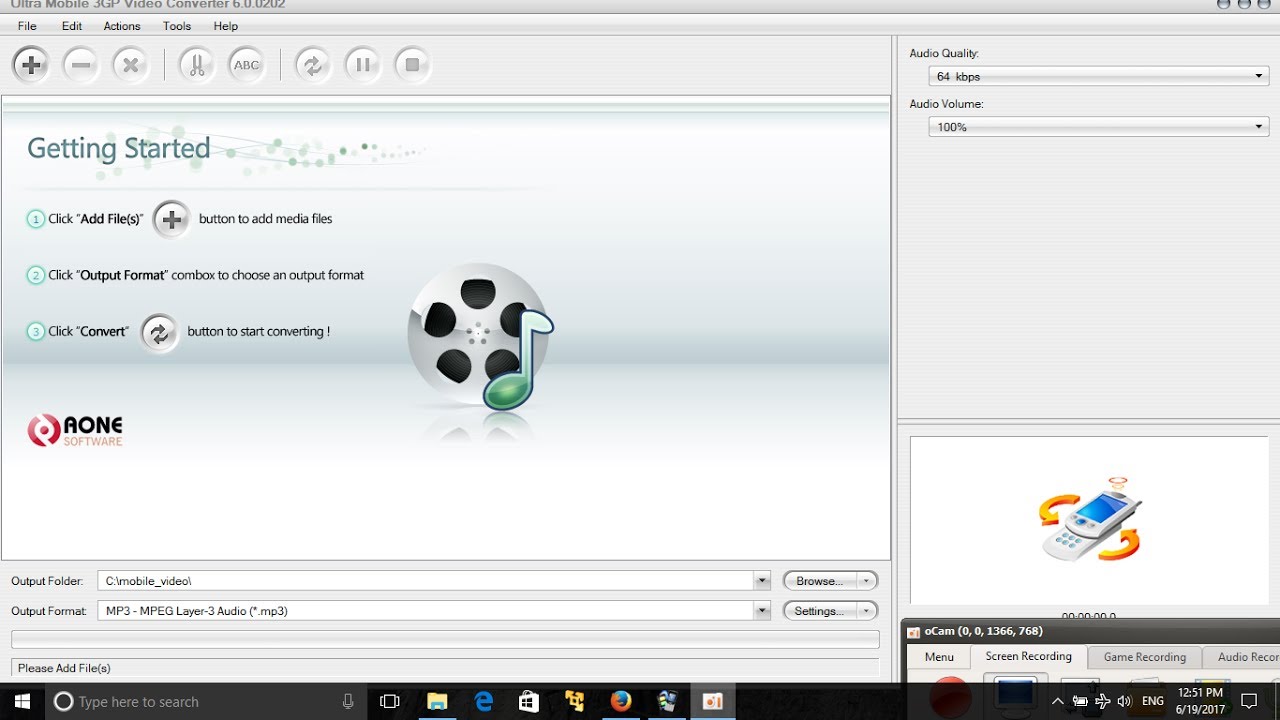Image resolution: width=1280 pixels, height=720 pixels.
Task: Open the Store icon on the taskbar
Action: pos(529,702)
